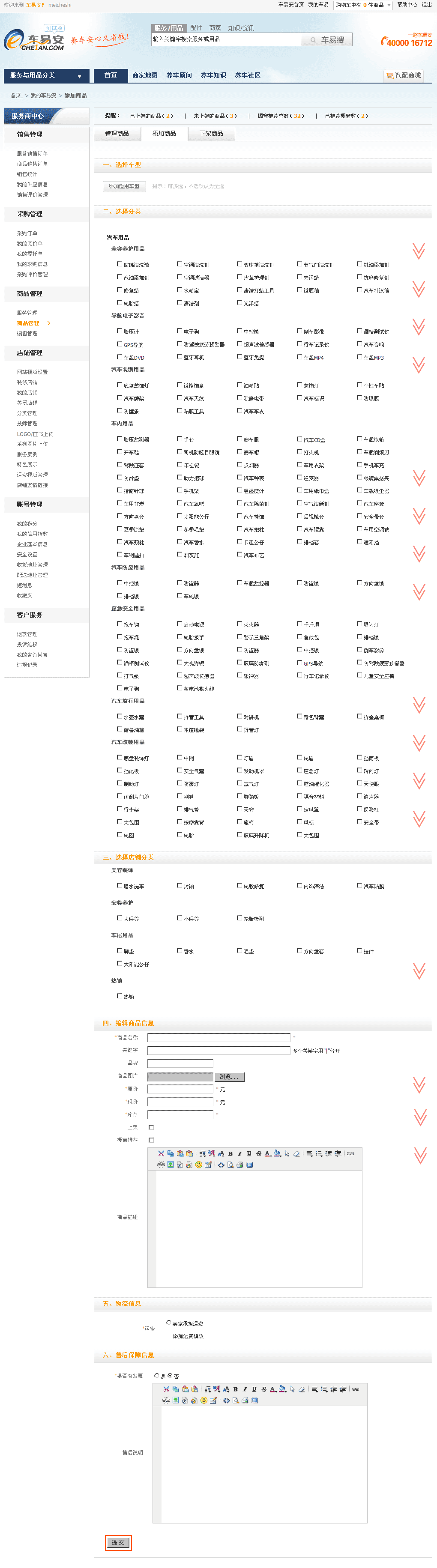437x1568 pixels.
Task: Click print icon in 售后说明 editor
Action: [x=245, y=1400]
